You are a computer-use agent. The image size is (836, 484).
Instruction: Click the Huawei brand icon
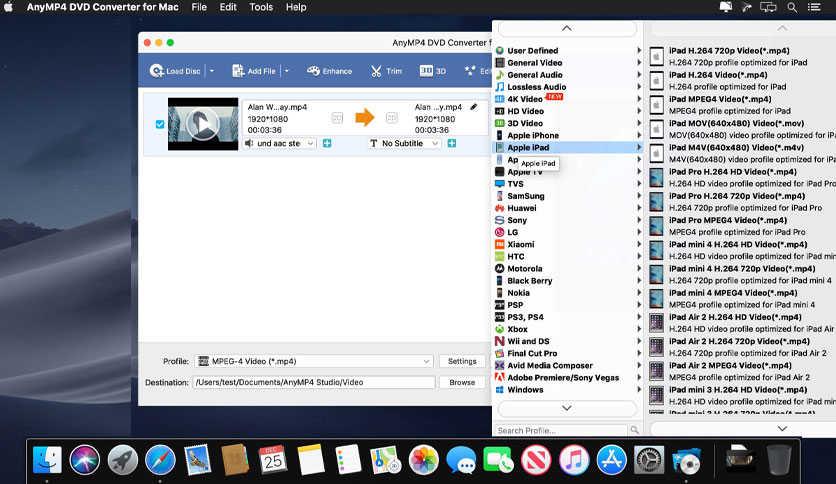(x=500, y=208)
